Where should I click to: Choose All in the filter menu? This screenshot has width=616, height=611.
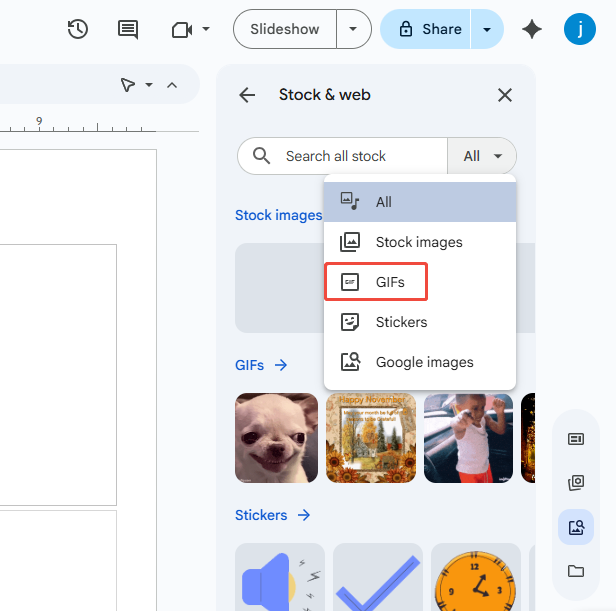point(420,202)
